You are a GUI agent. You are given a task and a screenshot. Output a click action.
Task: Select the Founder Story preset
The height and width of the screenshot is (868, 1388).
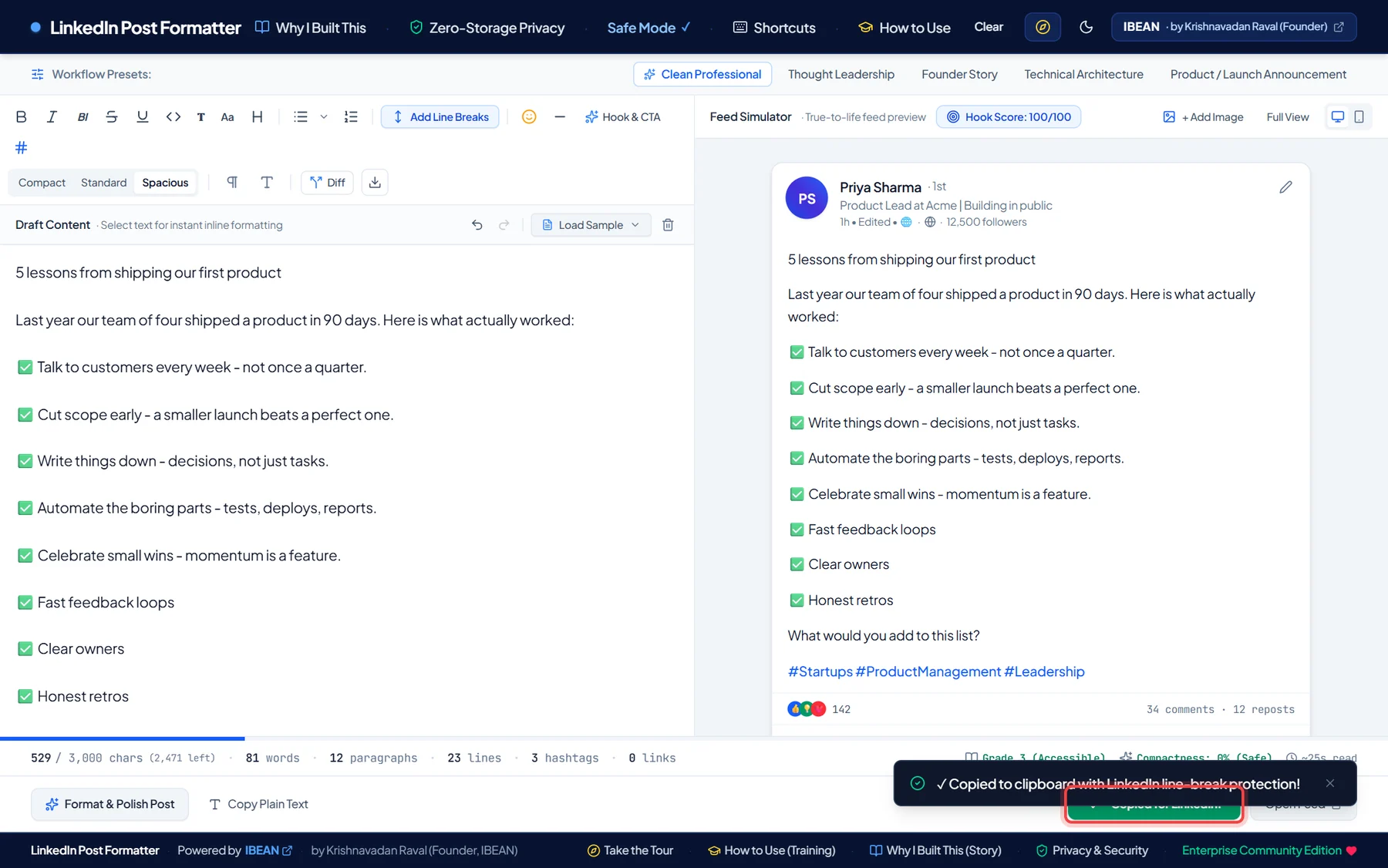pyautogui.click(x=959, y=74)
